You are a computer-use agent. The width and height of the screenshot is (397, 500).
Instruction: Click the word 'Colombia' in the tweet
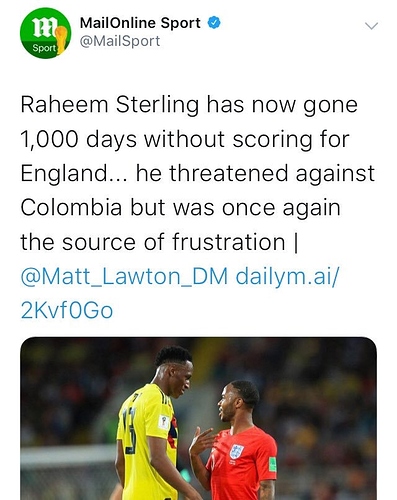click(x=71, y=207)
